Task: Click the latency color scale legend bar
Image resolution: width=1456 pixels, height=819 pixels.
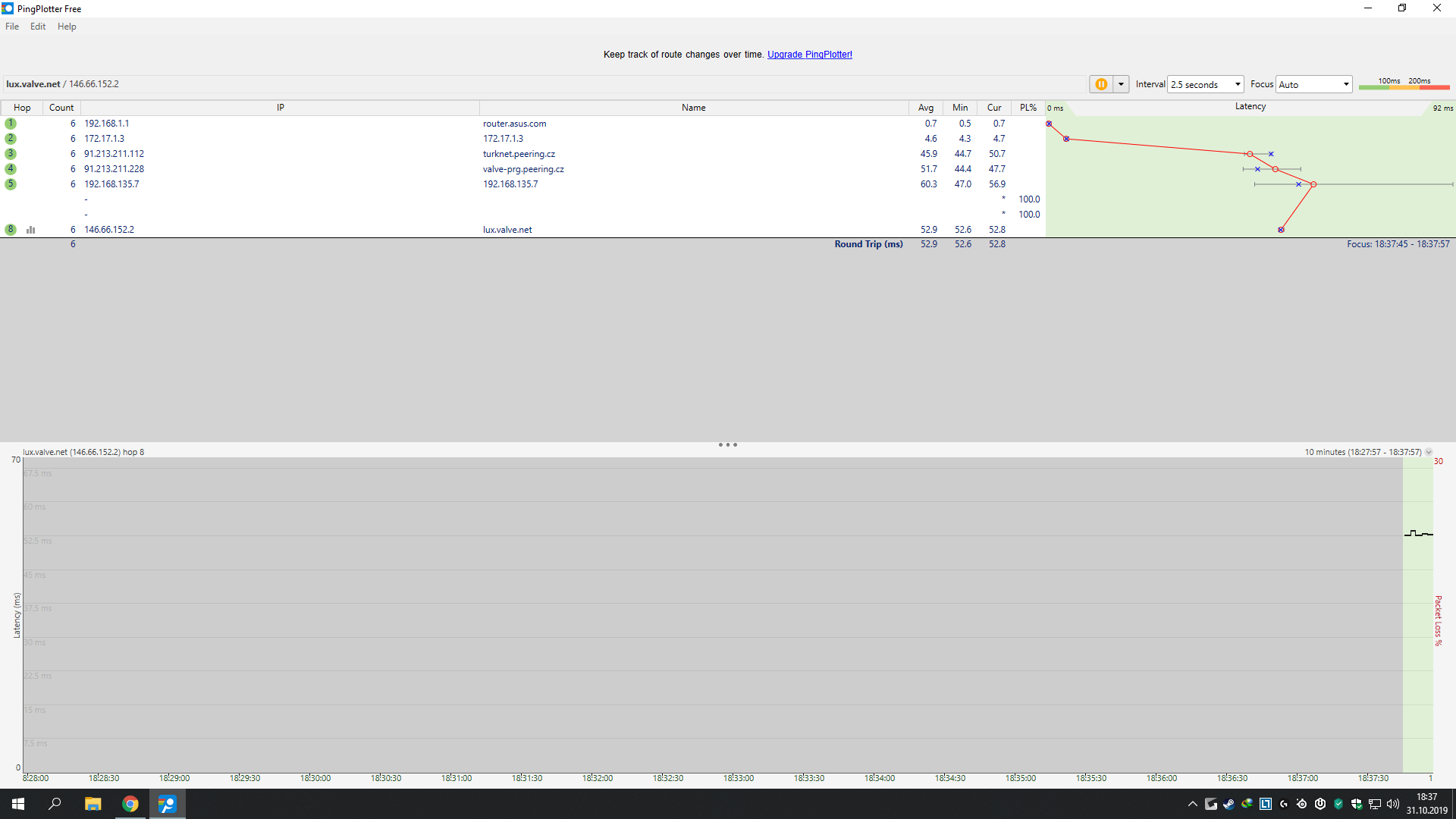Action: (x=1404, y=87)
